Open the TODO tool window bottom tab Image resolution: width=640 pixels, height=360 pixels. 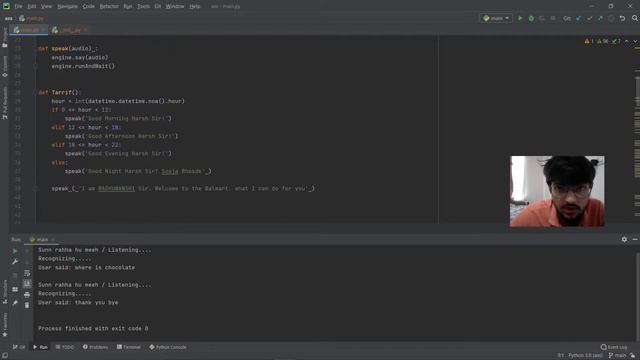[65, 347]
